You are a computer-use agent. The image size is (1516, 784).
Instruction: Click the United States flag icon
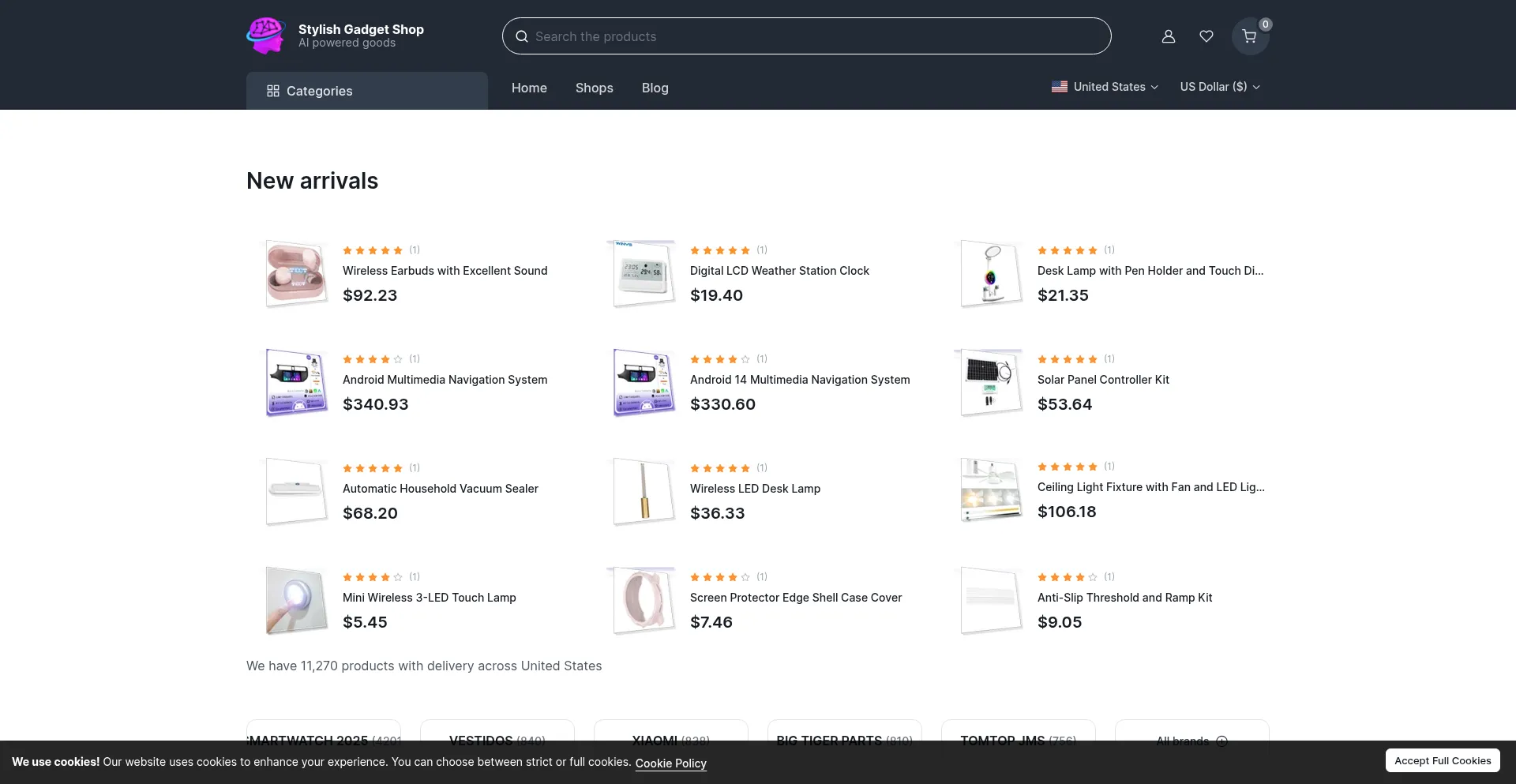coord(1060,87)
